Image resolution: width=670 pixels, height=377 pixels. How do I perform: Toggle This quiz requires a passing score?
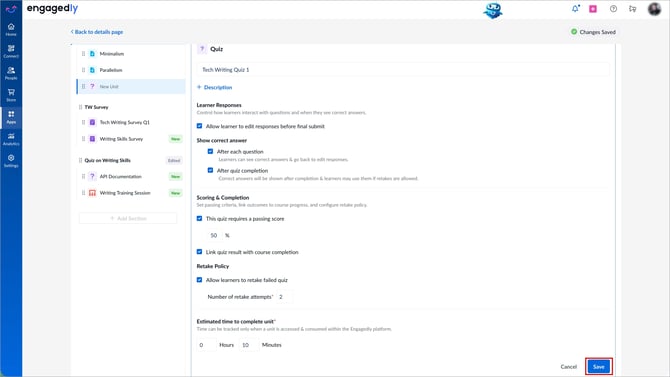(199, 218)
